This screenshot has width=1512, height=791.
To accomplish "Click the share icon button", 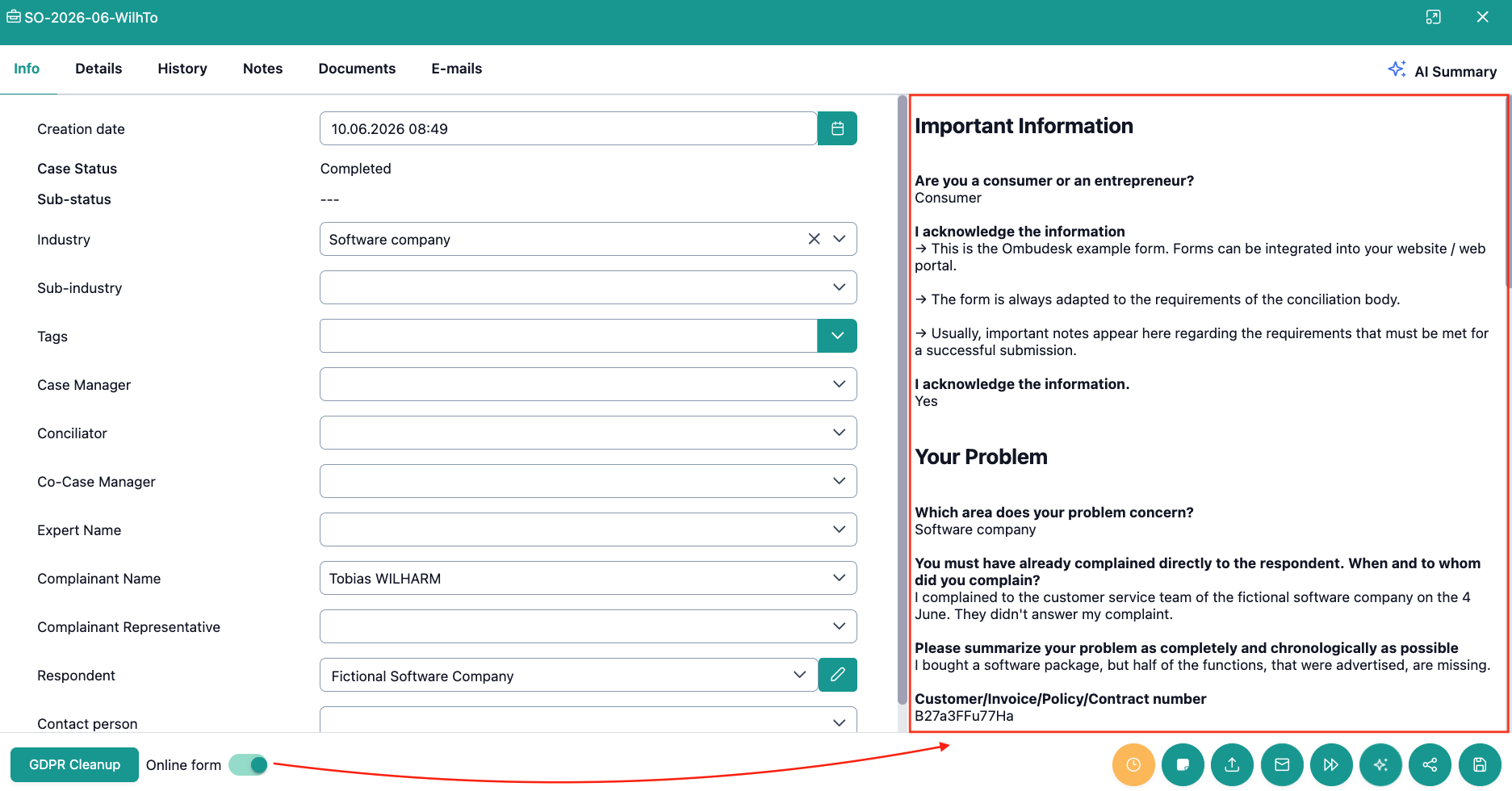I will point(1430,764).
